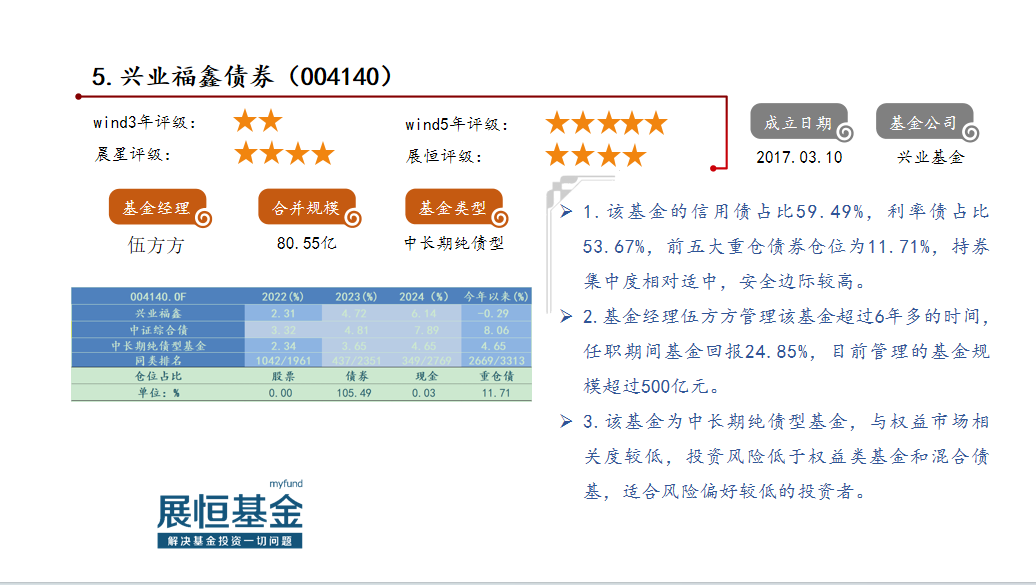Click the 展恒基金 myfund logo
The width and height of the screenshot is (1036, 585).
coord(230,515)
